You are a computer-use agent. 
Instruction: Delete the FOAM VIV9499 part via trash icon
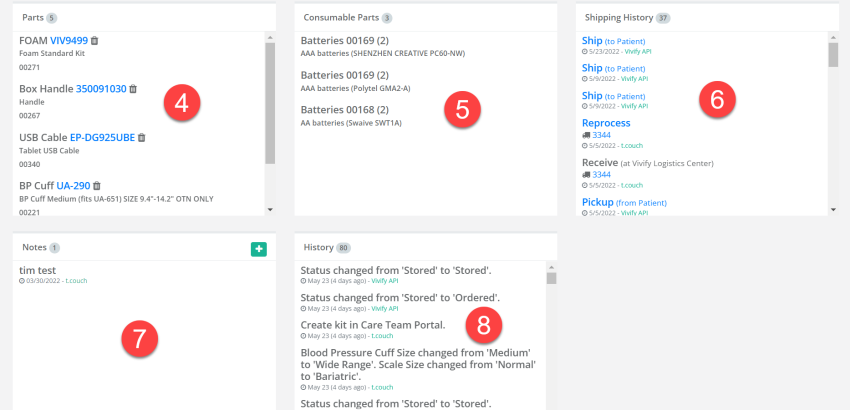coord(95,41)
